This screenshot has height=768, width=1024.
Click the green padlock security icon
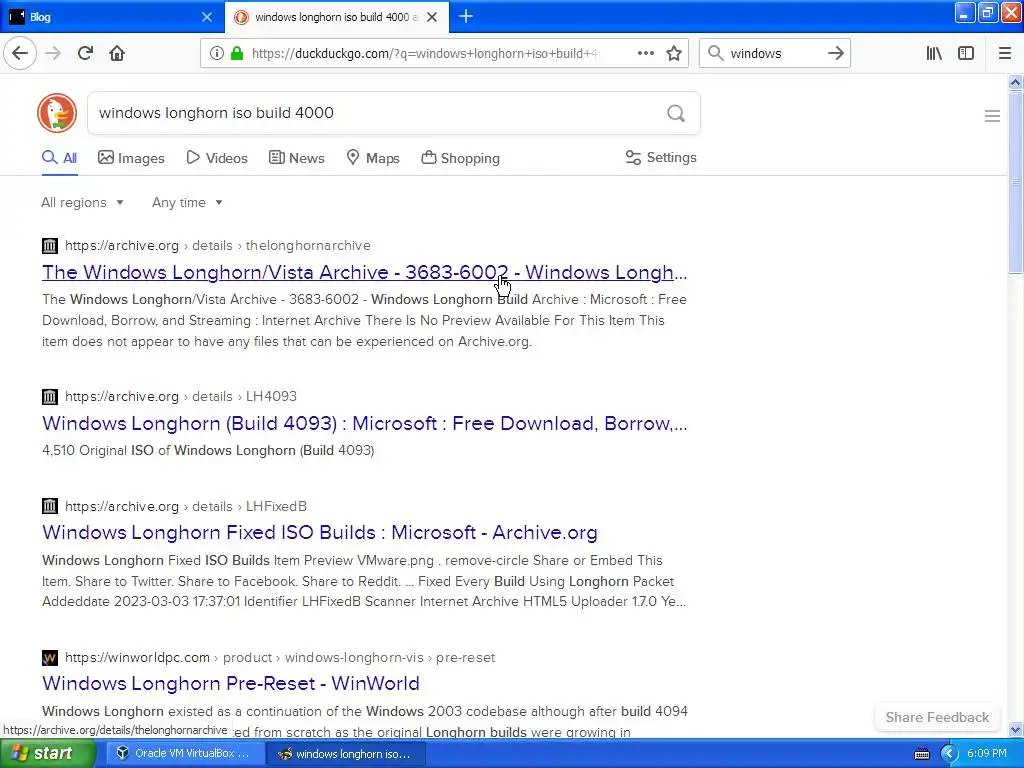tap(236, 53)
